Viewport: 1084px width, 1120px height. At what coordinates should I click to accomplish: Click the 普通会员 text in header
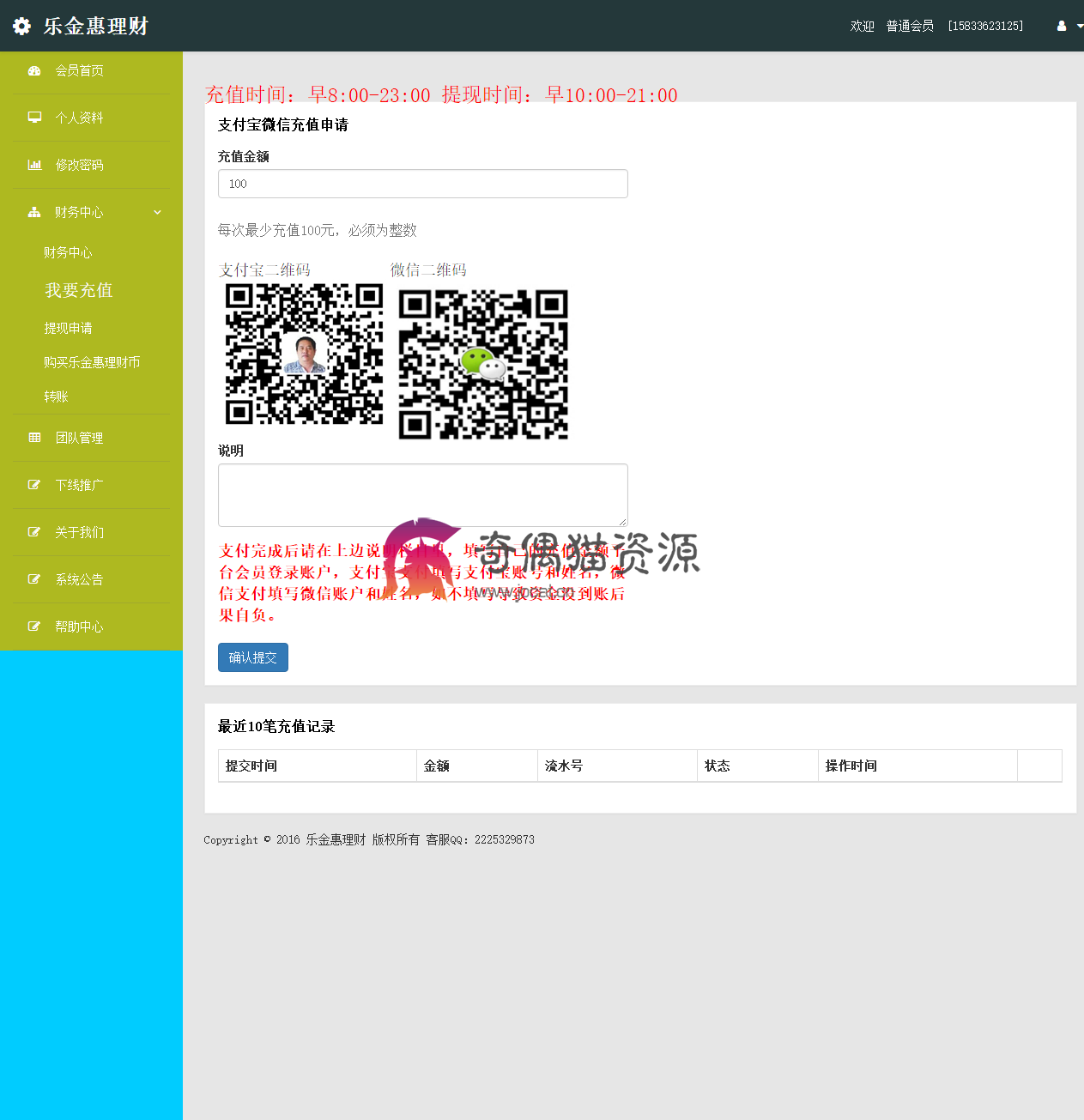click(910, 26)
